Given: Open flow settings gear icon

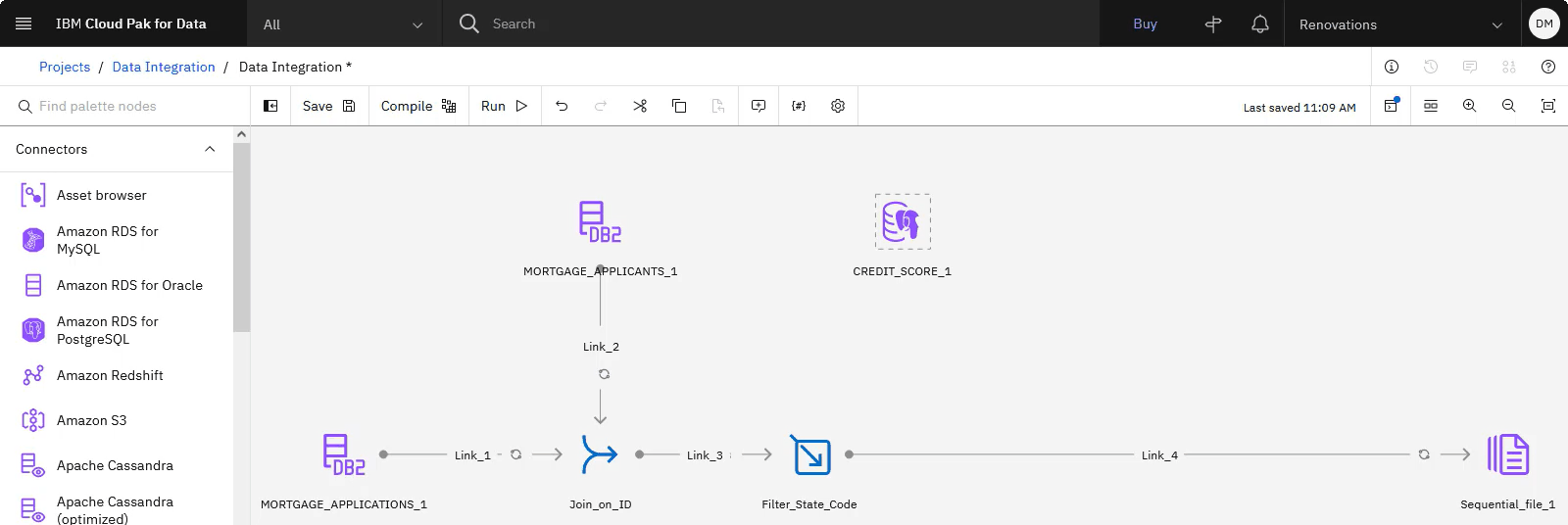Looking at the screenshot, I should pos(838,106).
